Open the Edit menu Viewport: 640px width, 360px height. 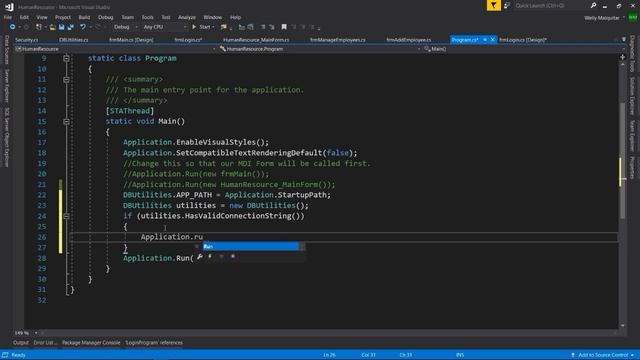pos(24,17)
